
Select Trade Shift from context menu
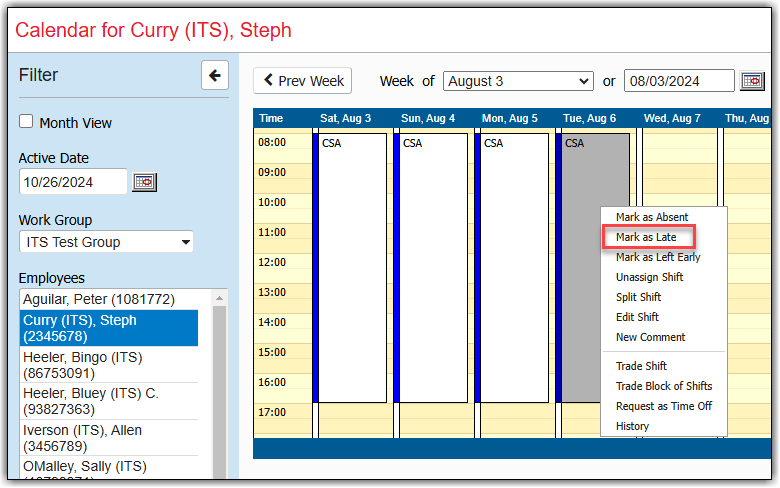click(641, 366)
